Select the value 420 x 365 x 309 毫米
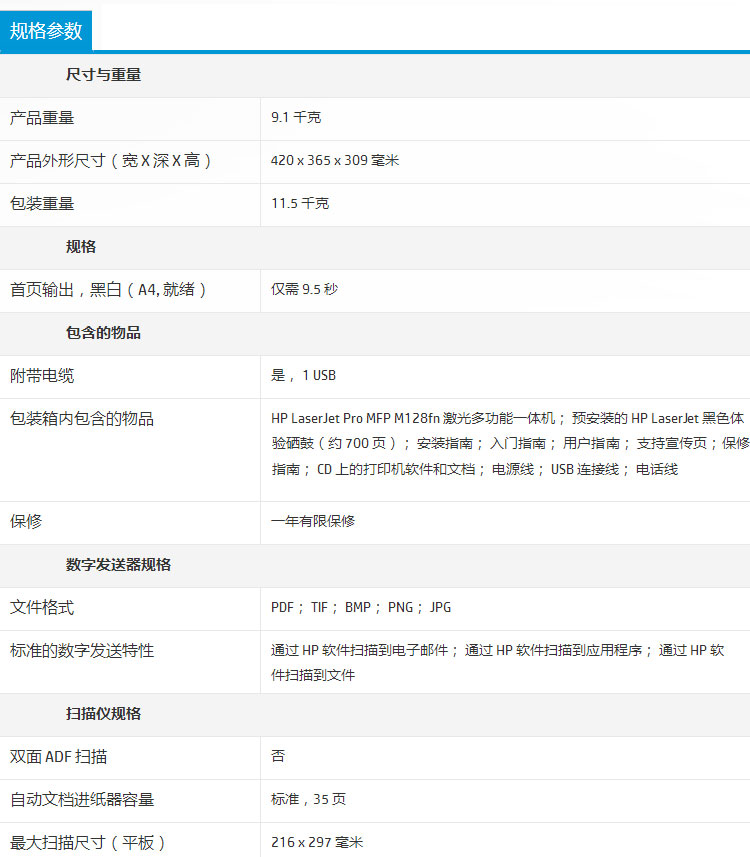 pos(335,160)
